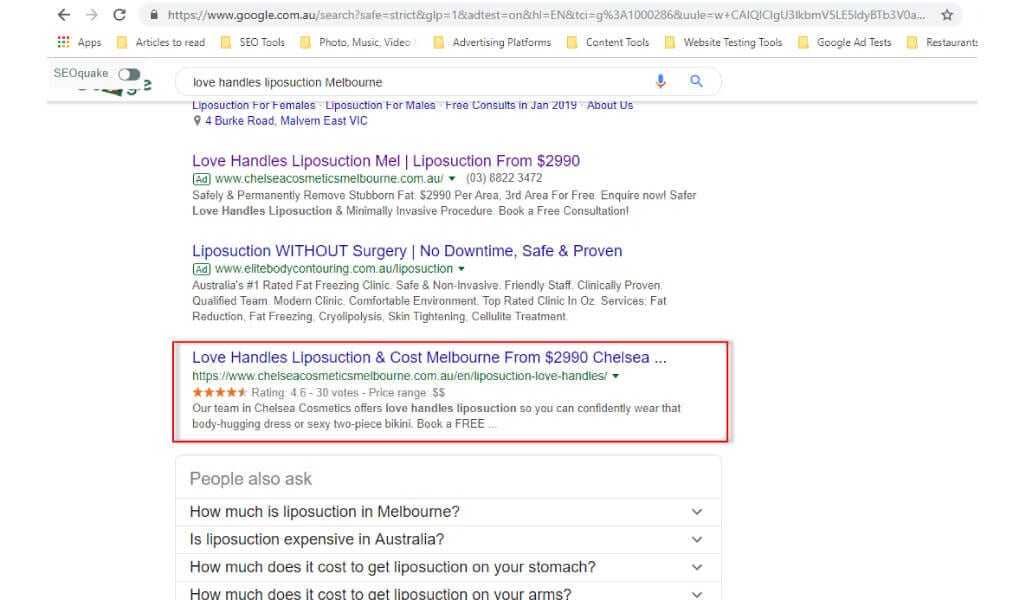Click '4 Burke Road, Malvern East VIC' address
1024x600 pixels.
(286, 121)
